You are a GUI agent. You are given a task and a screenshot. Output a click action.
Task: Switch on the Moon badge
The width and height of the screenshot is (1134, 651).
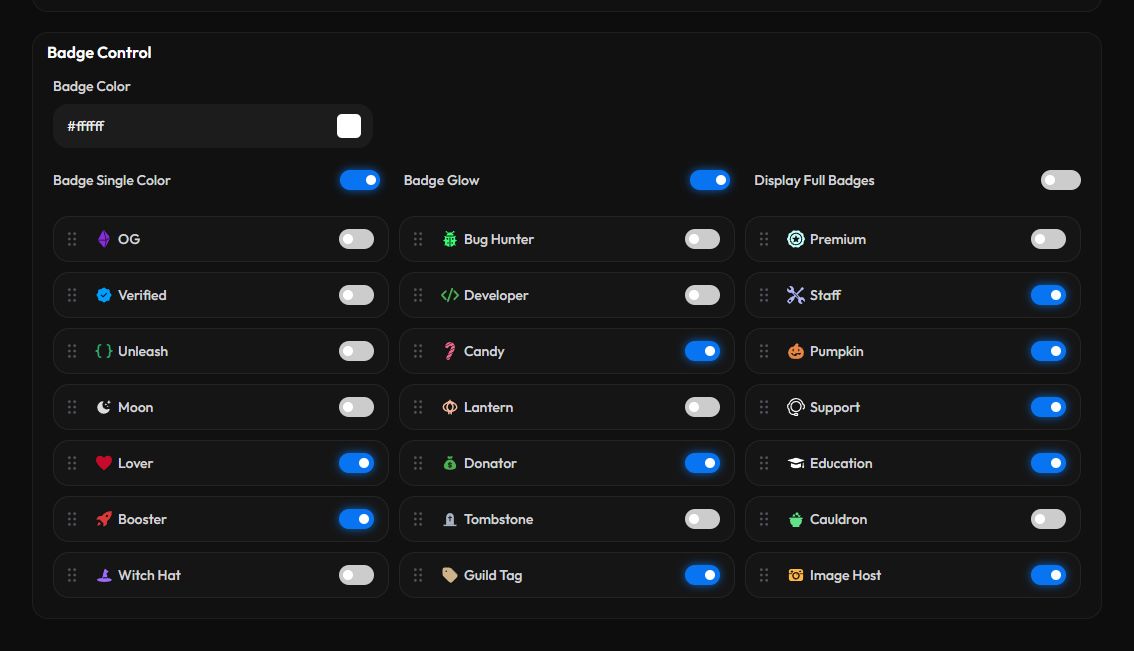(x=357, y=407)
